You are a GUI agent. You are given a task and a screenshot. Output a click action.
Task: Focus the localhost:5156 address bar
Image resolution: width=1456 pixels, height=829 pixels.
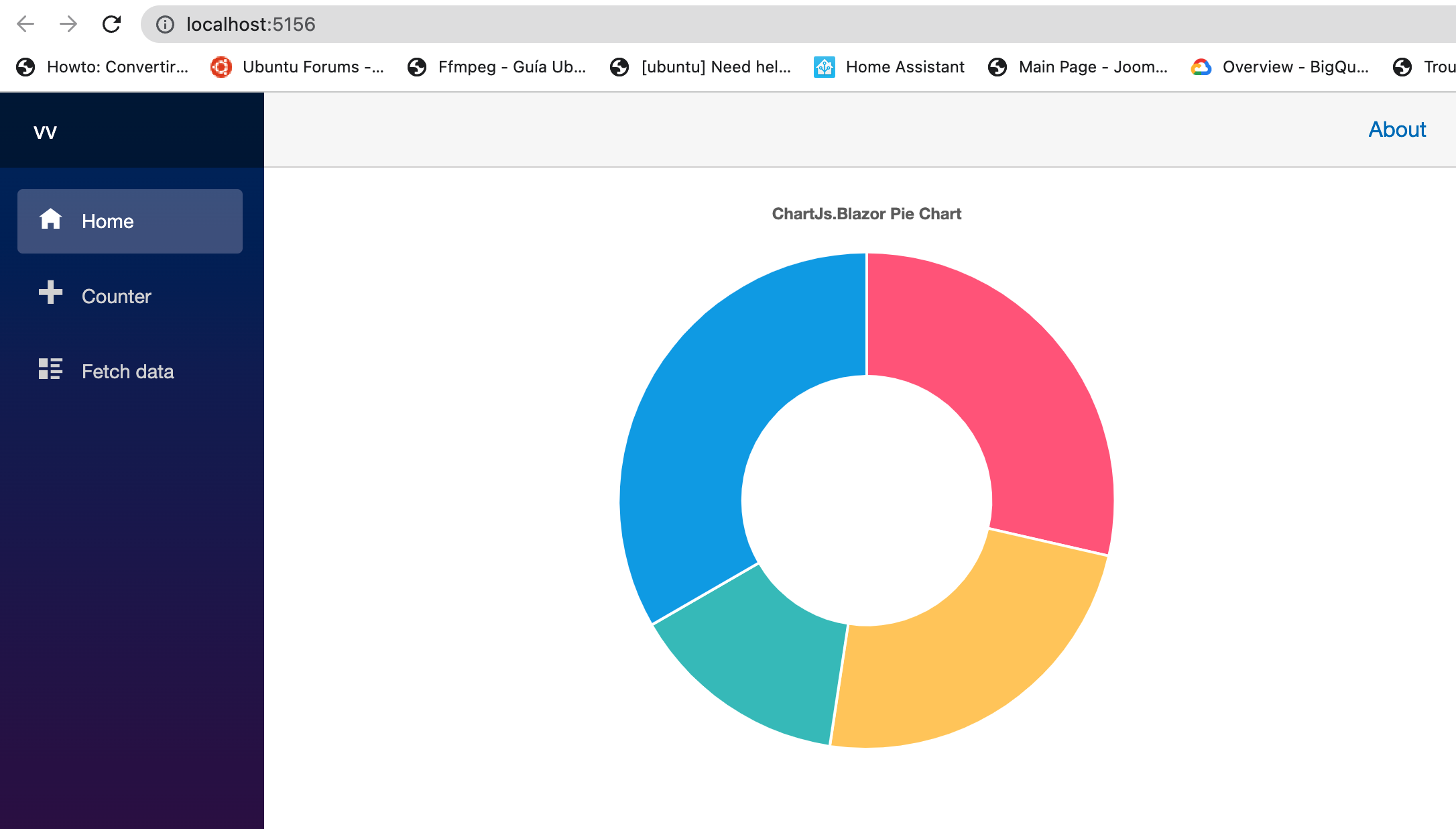click(x=798, y=25)
